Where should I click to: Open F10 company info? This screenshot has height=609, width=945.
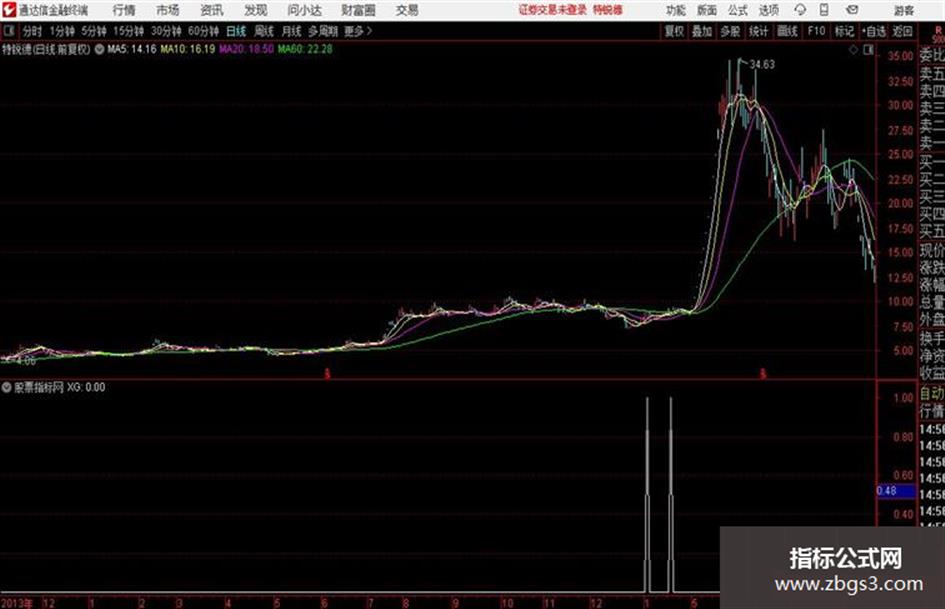[817, 31]
